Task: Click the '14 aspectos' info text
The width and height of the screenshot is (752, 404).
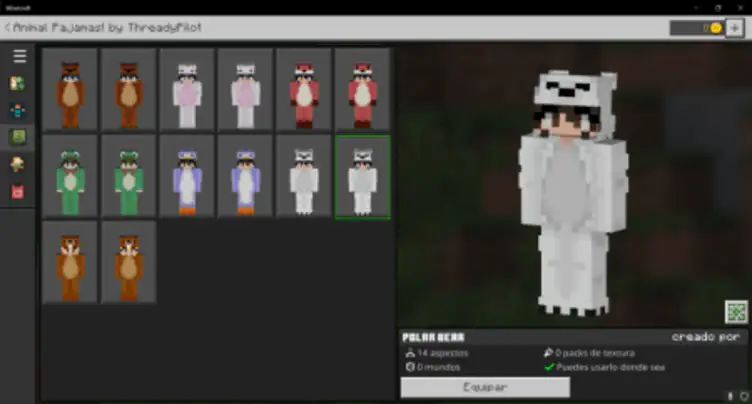Action: (442, 353)
